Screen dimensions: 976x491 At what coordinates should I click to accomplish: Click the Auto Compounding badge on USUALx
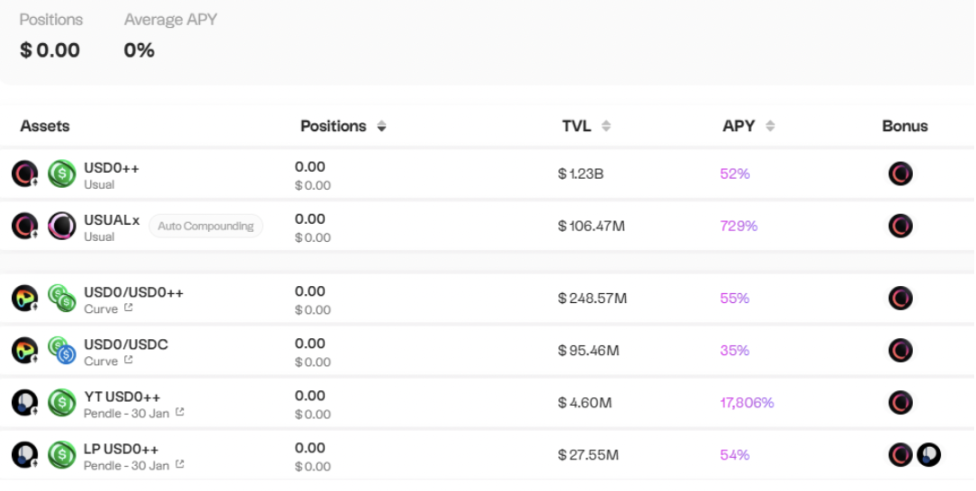pyautogui.click(x=206, y=226)
